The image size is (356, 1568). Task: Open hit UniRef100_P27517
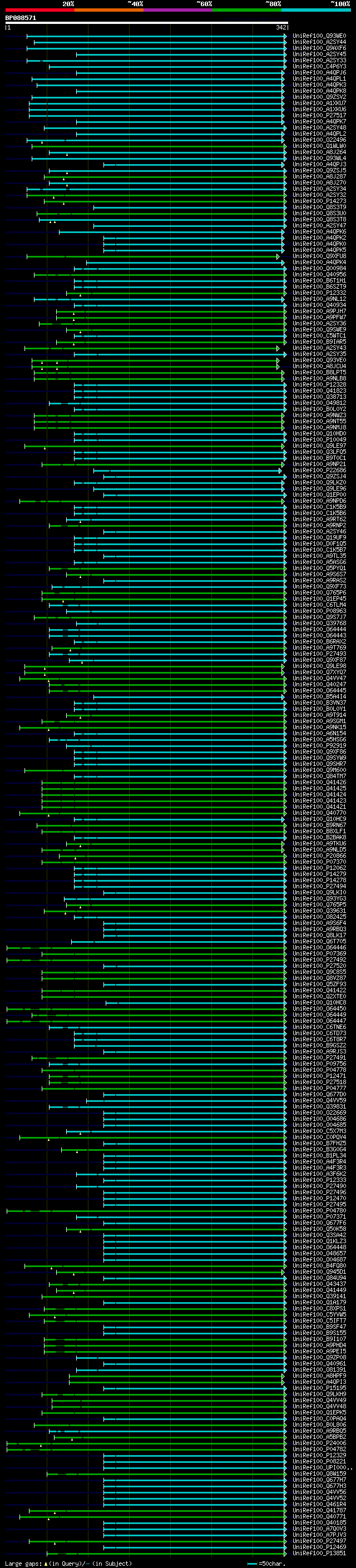tap(319, 115)
